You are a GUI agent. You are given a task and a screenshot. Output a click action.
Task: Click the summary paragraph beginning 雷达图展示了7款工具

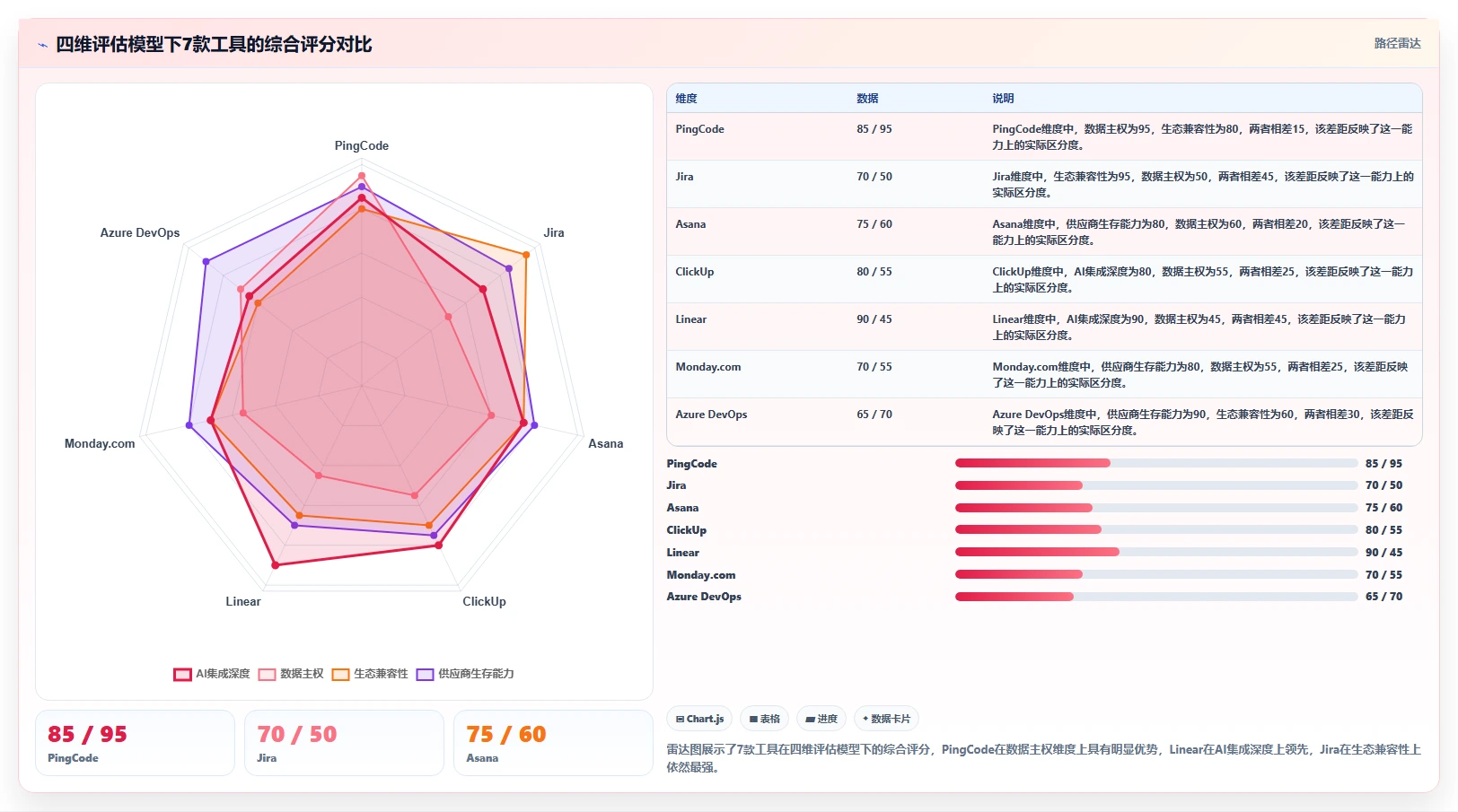point(1043,758)
